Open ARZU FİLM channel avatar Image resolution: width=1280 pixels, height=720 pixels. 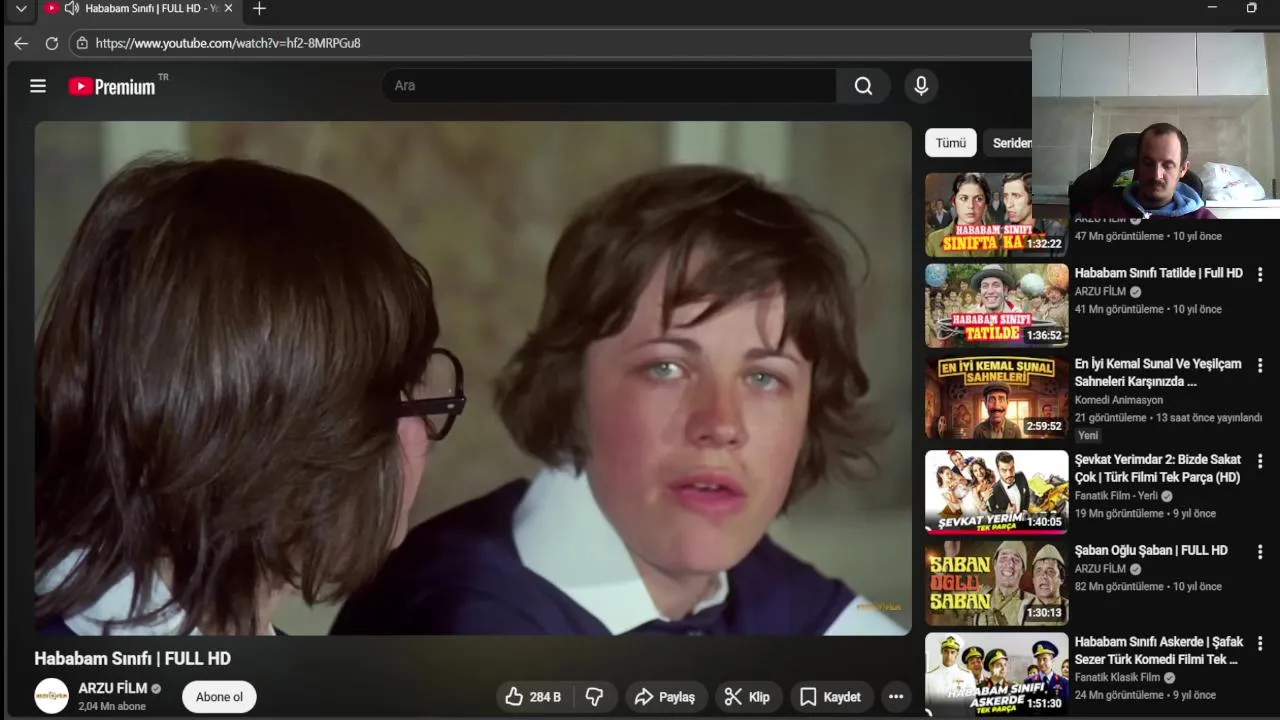click(51, 696)
